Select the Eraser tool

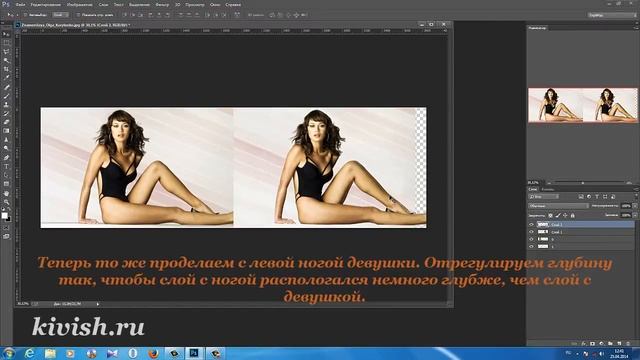(x=6, y=122)
